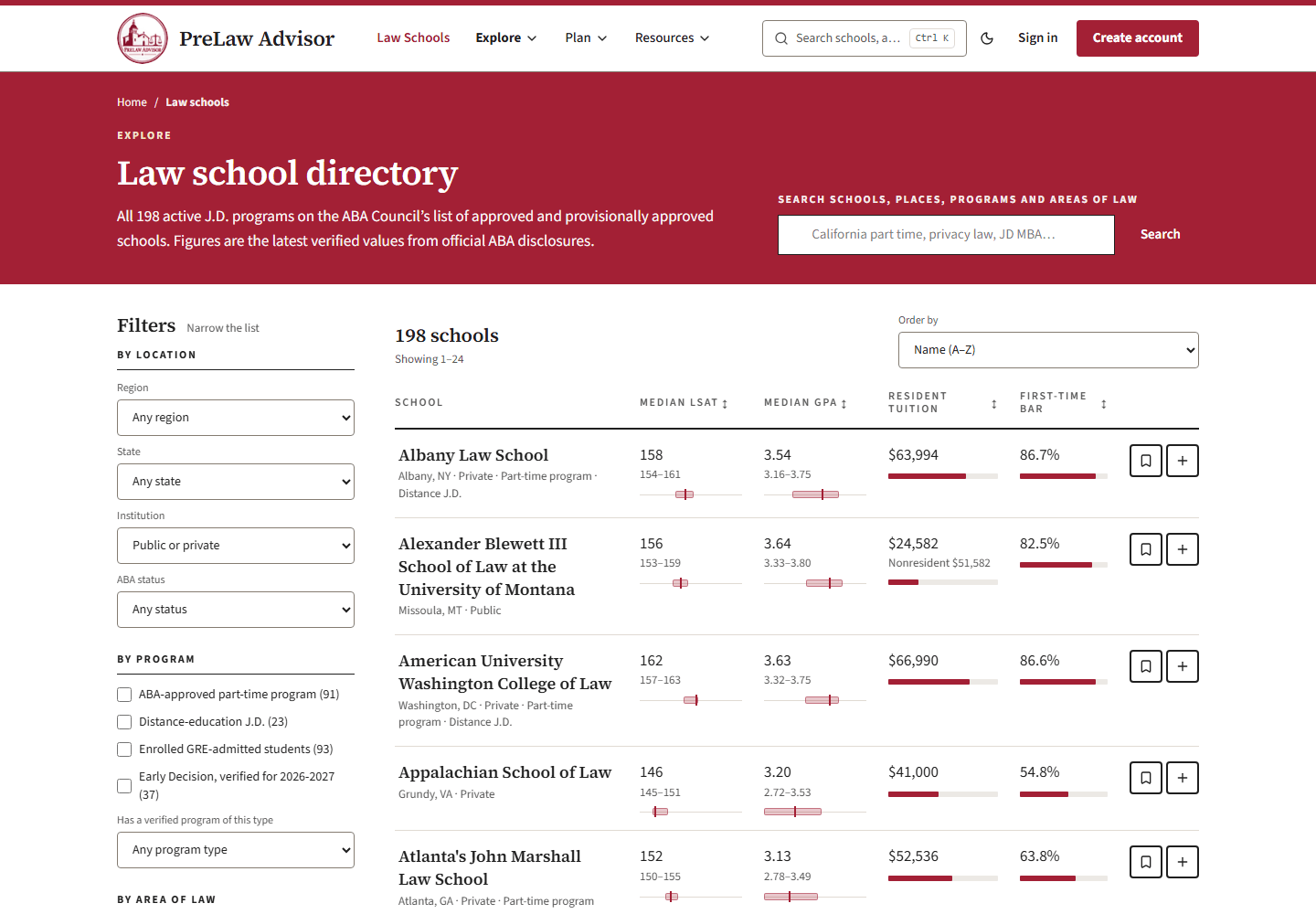
Task: Open the Resources menu
Action: (672, 37)
